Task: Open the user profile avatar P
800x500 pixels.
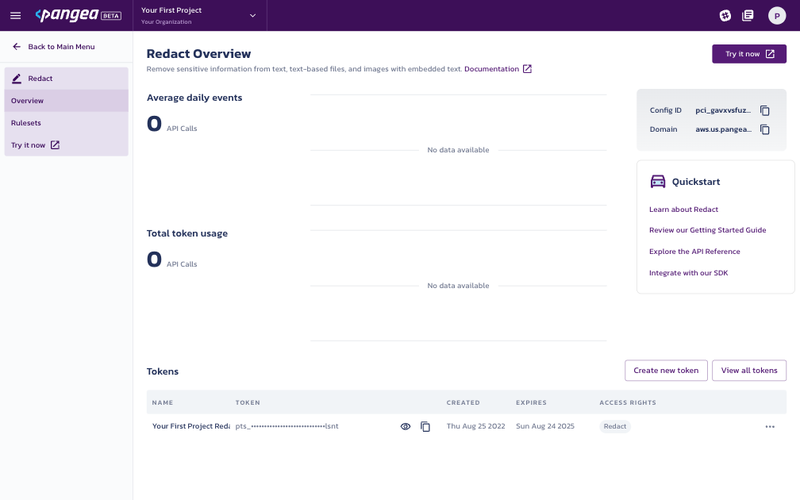Action: 777,16
